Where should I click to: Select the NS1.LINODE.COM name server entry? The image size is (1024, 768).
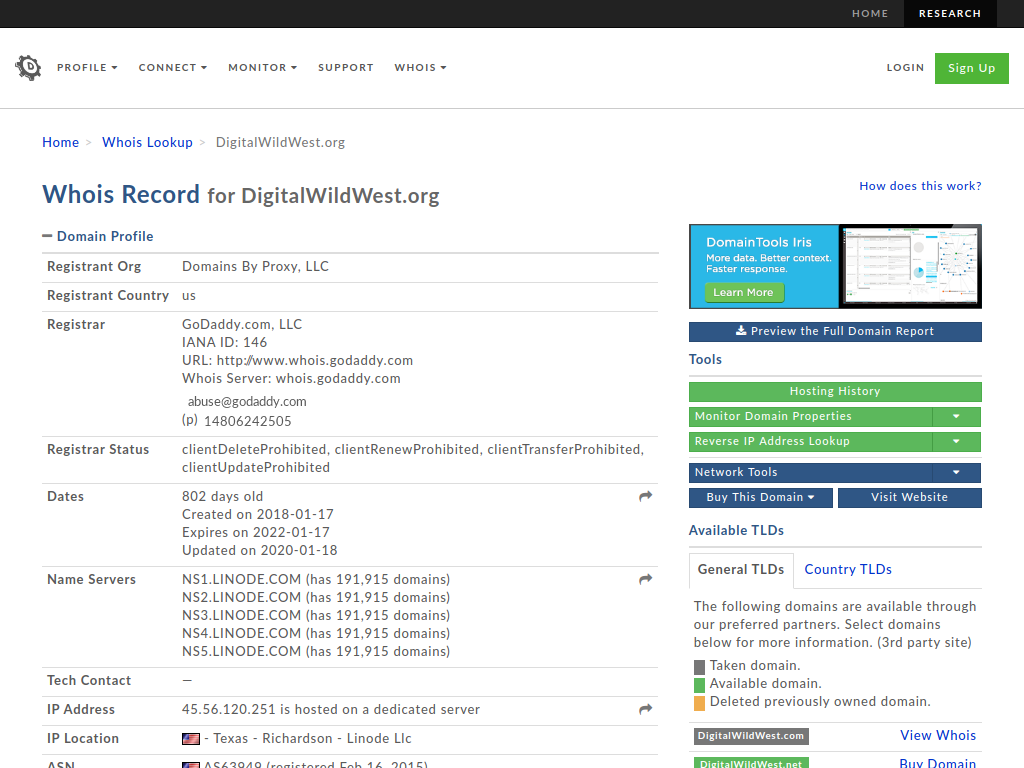[316, 579]
